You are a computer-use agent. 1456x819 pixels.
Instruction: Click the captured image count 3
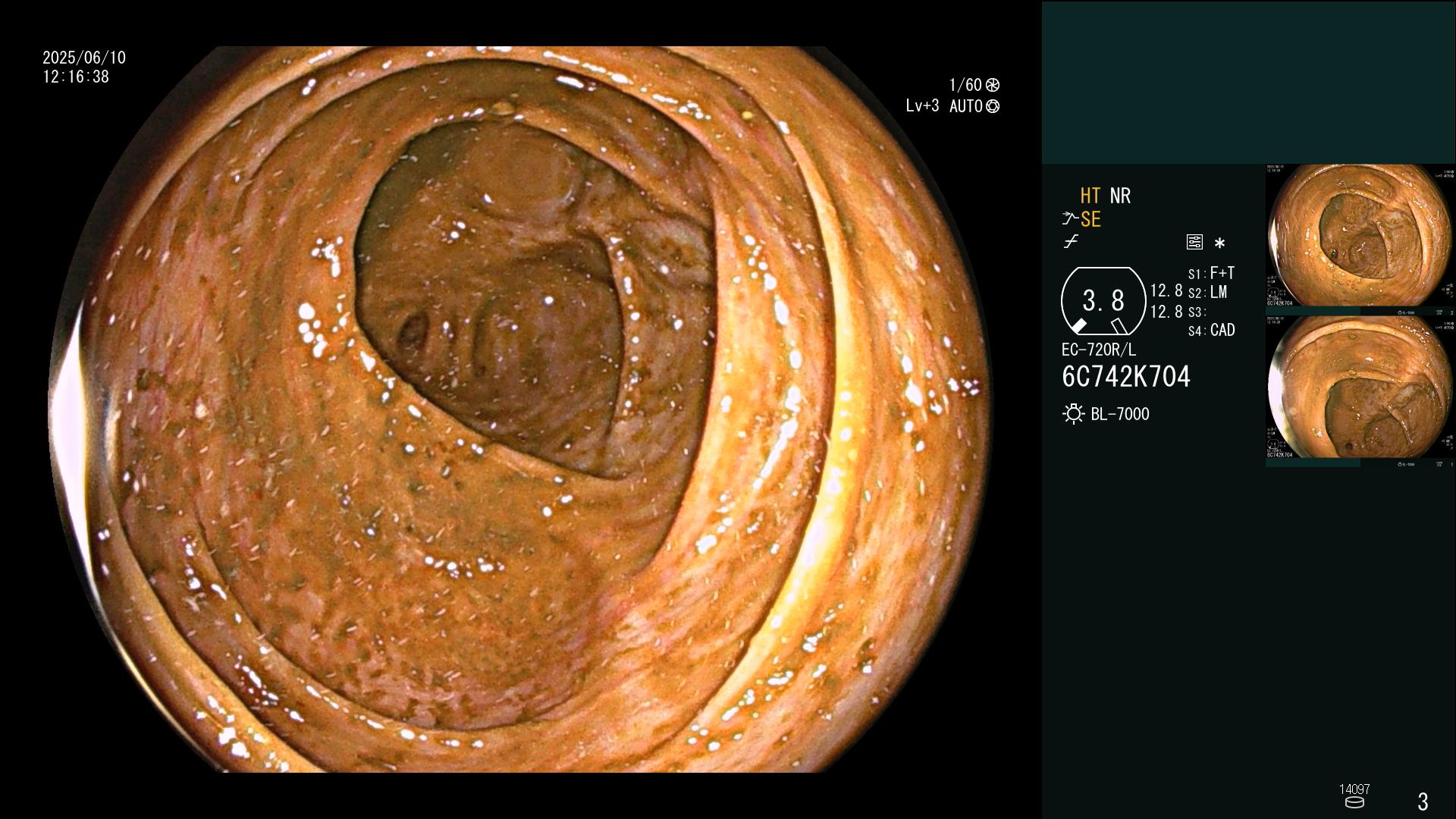(1423, 802)
